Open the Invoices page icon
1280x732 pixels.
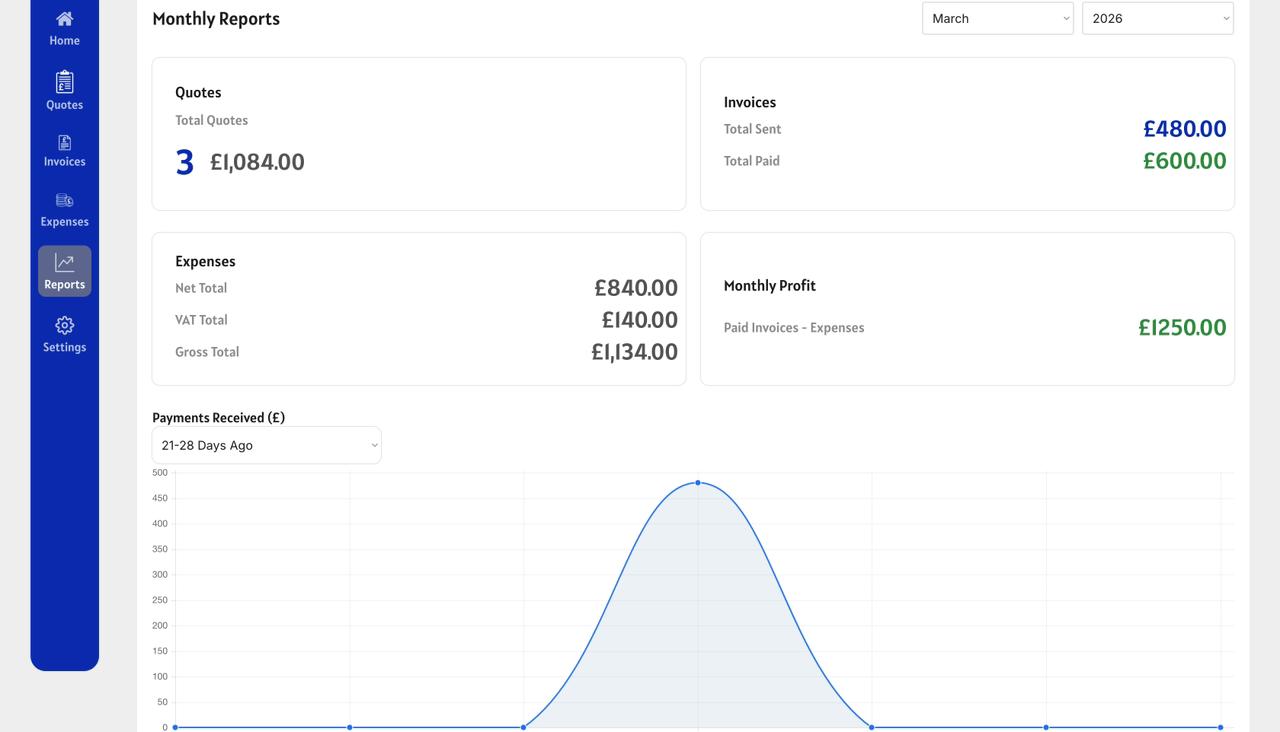[64, 143]
